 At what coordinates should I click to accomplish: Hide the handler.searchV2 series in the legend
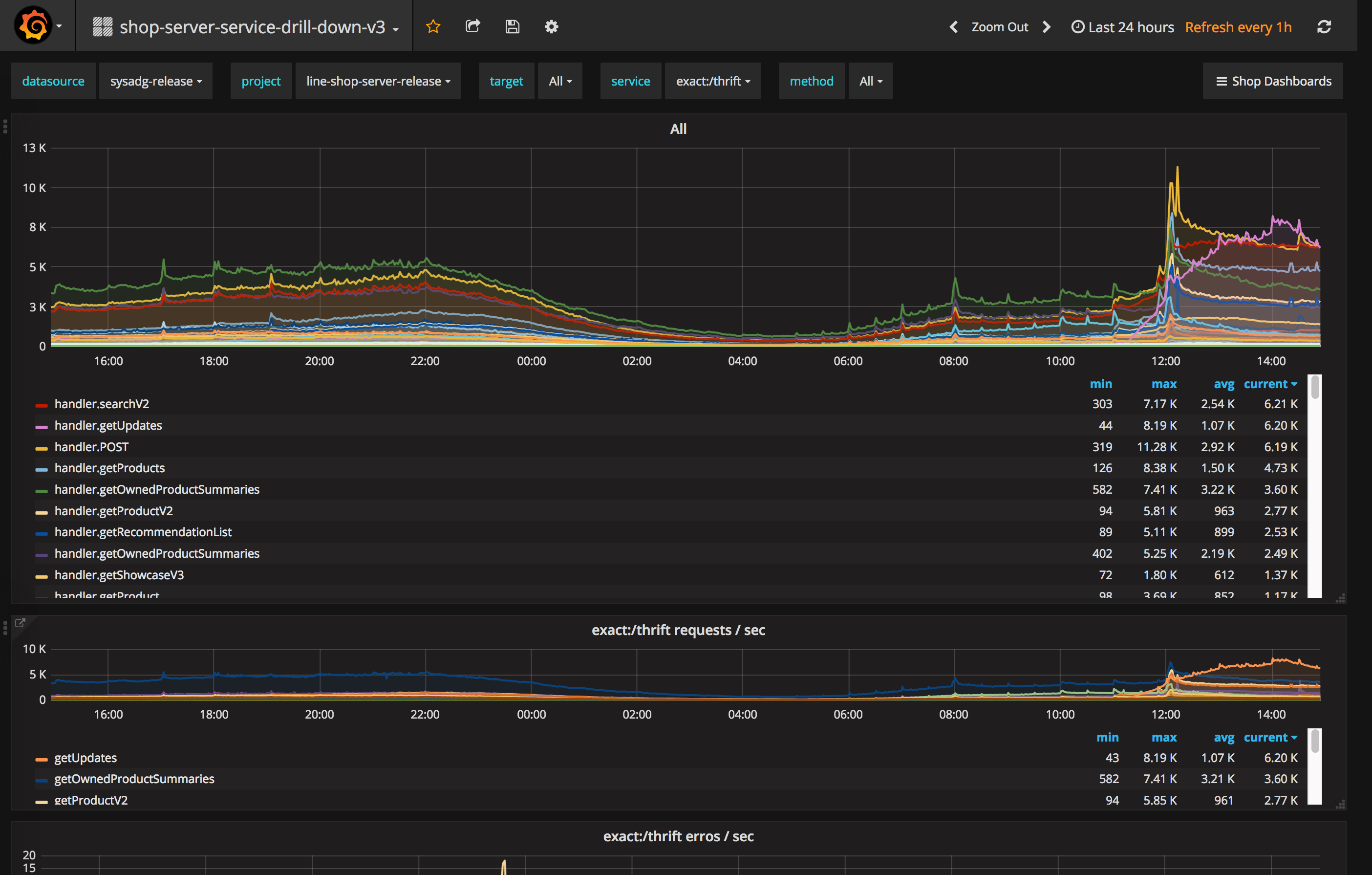(102, 404)
